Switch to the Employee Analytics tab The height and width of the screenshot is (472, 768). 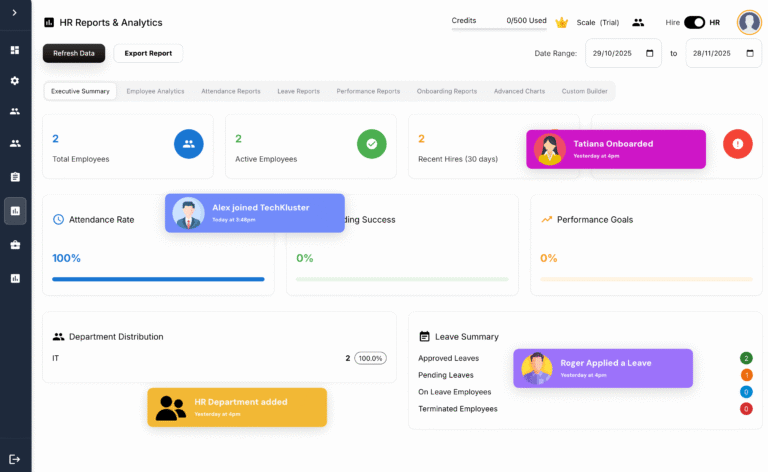pos(155,91)
